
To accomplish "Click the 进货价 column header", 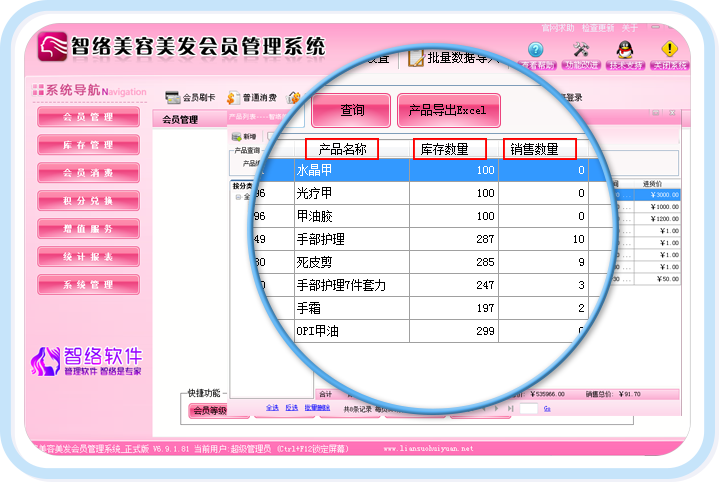I will pos(652,184).
